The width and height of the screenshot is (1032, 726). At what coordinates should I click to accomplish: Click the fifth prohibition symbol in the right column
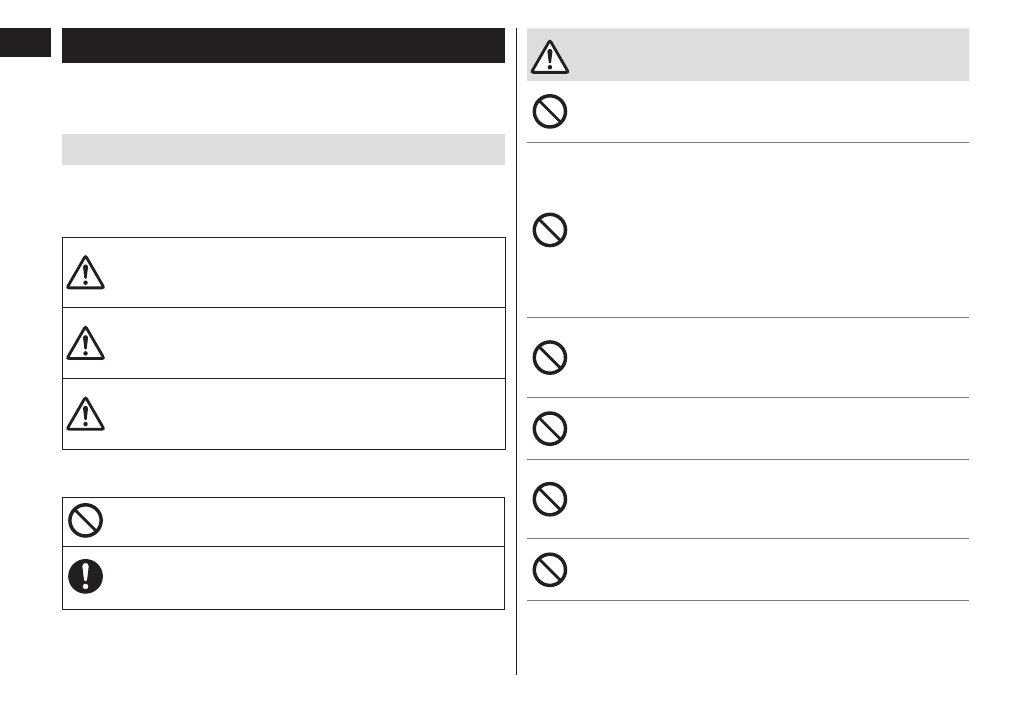[550, 499]
